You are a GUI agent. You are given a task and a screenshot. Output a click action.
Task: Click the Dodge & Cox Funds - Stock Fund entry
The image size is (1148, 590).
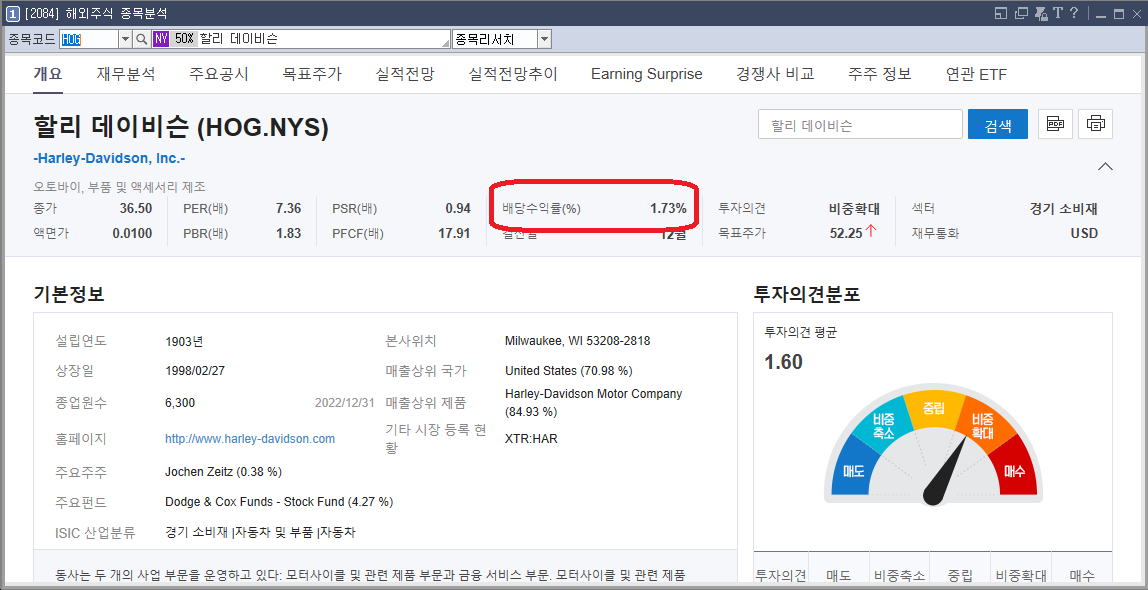tap(279, 501)
